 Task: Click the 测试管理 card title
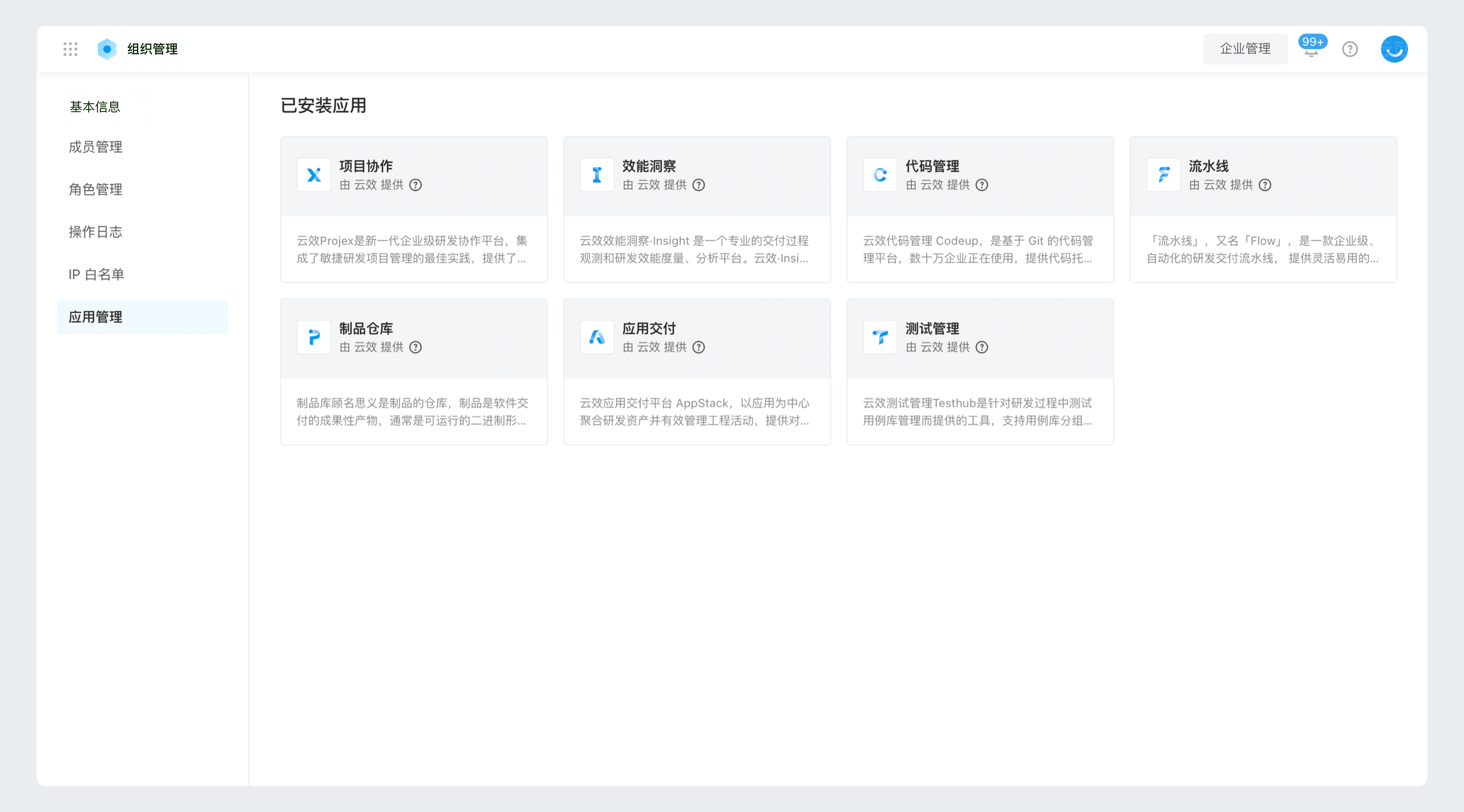tap(932, 329)
